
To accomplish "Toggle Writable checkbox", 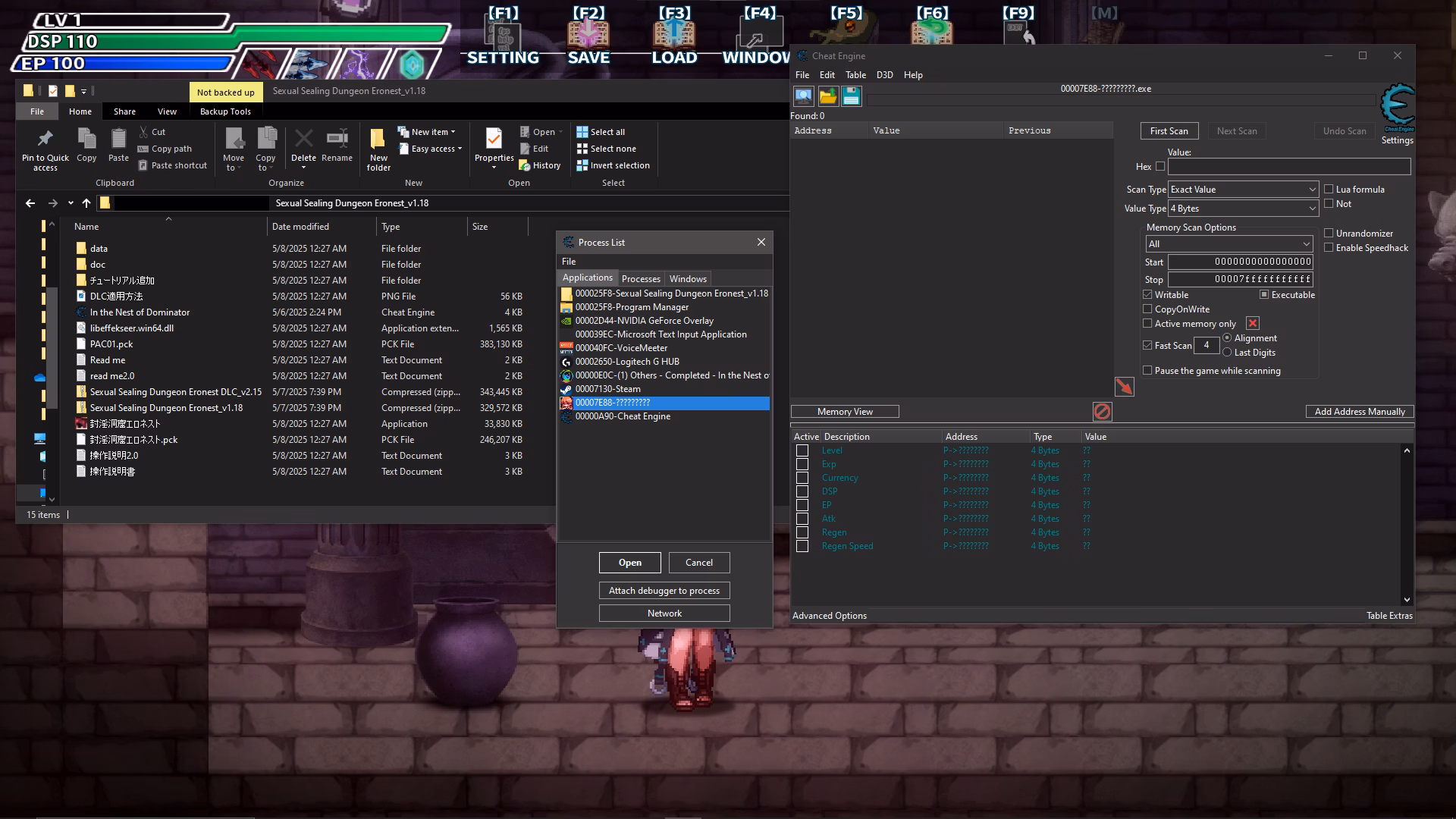I will (x=1147, y=295).
